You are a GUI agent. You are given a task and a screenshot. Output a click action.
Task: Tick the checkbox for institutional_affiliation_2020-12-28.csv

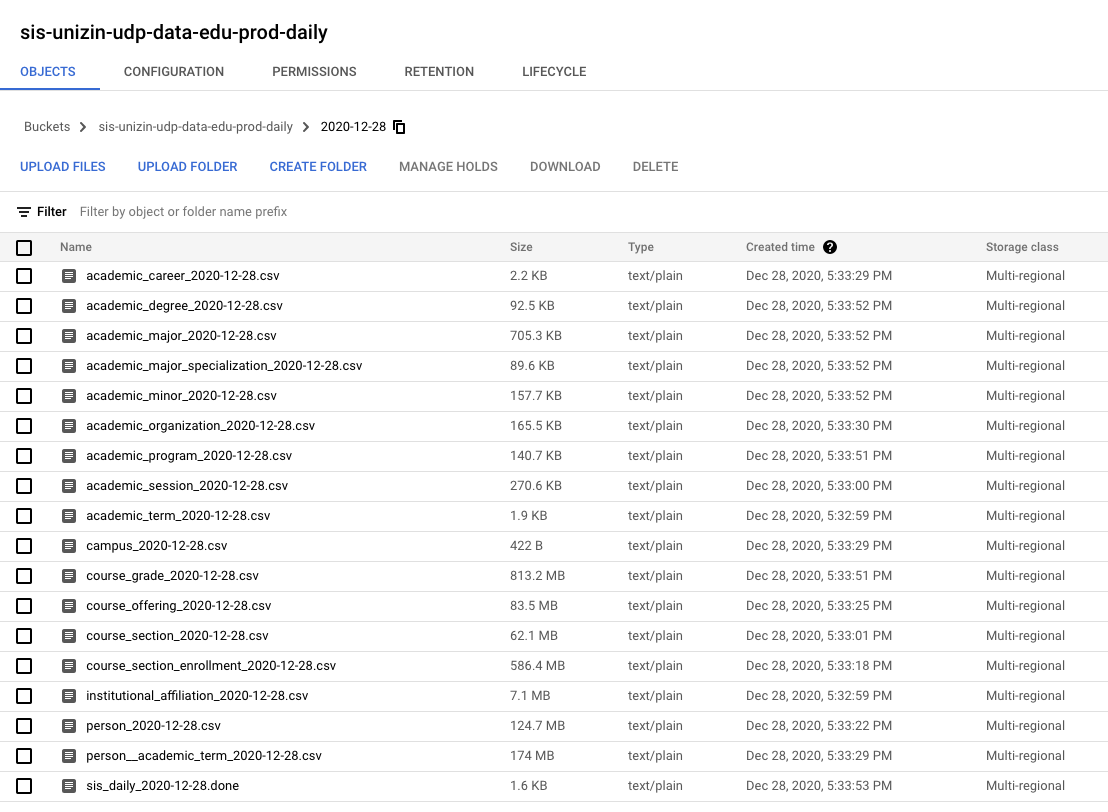(24, 696)
